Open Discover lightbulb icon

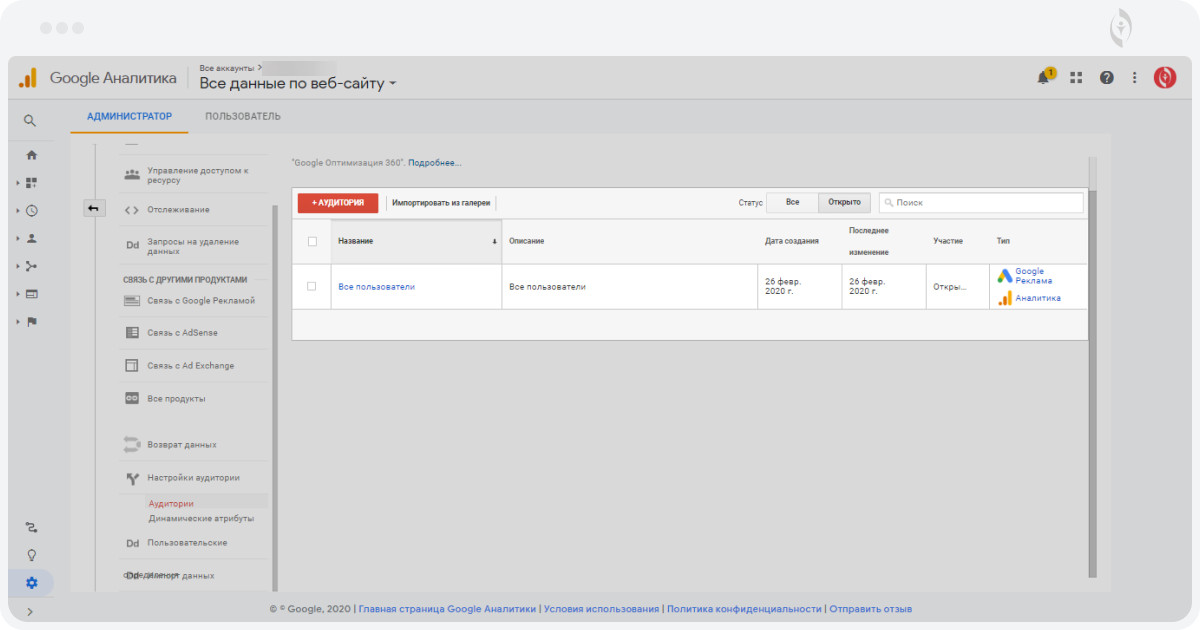31,555
